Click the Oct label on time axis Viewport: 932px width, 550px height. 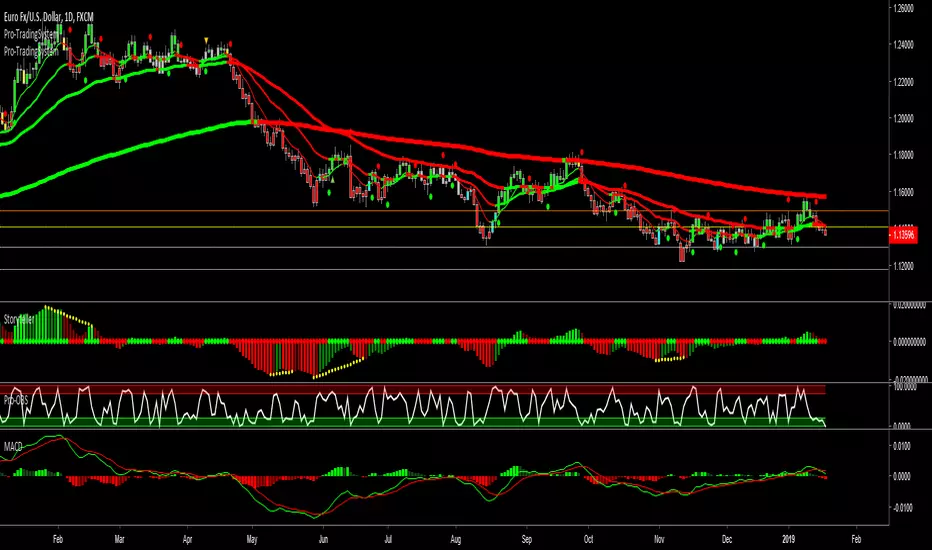(x=588, y=539)
